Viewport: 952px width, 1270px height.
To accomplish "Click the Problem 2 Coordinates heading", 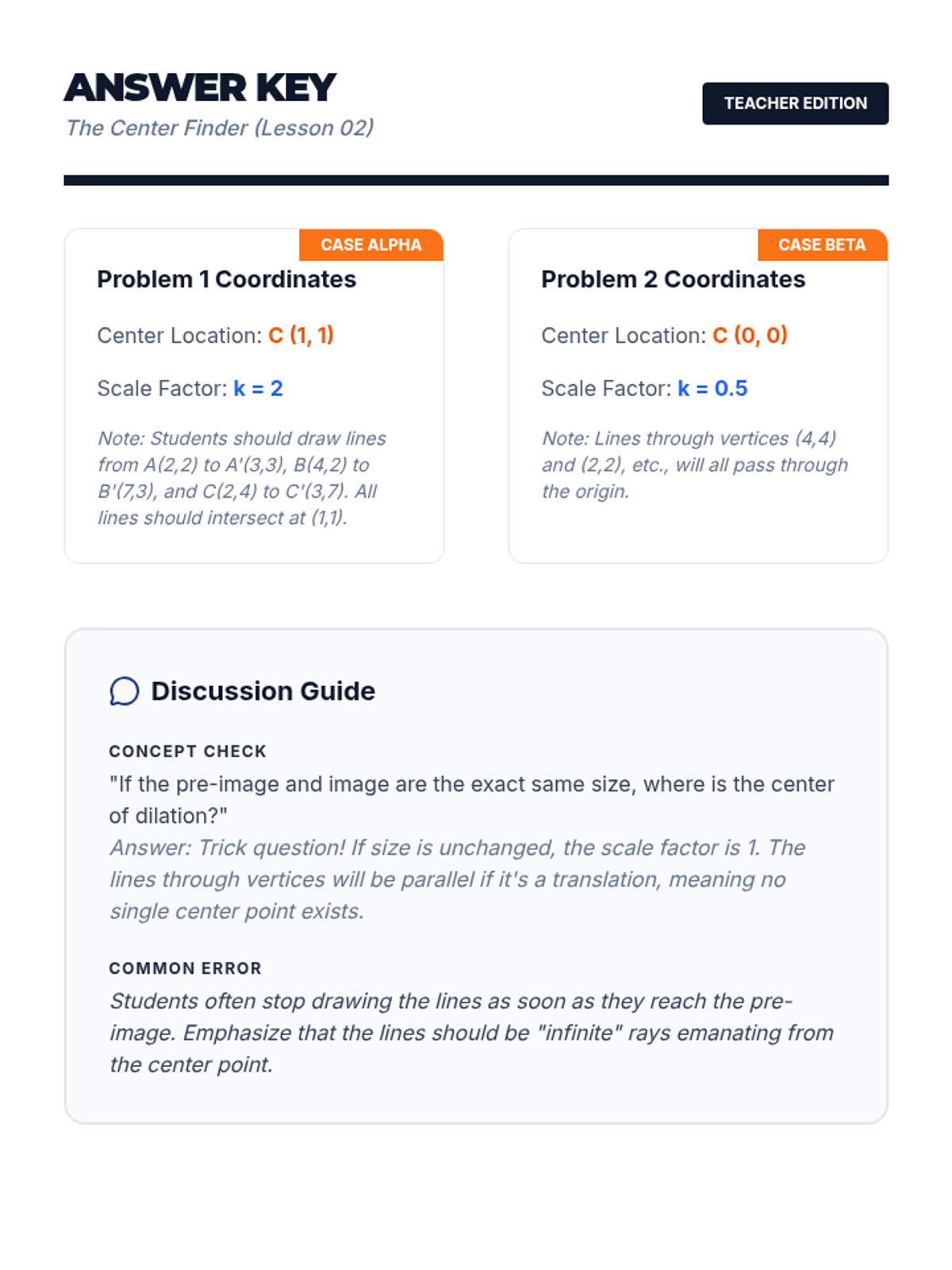I will pos(673,279).
